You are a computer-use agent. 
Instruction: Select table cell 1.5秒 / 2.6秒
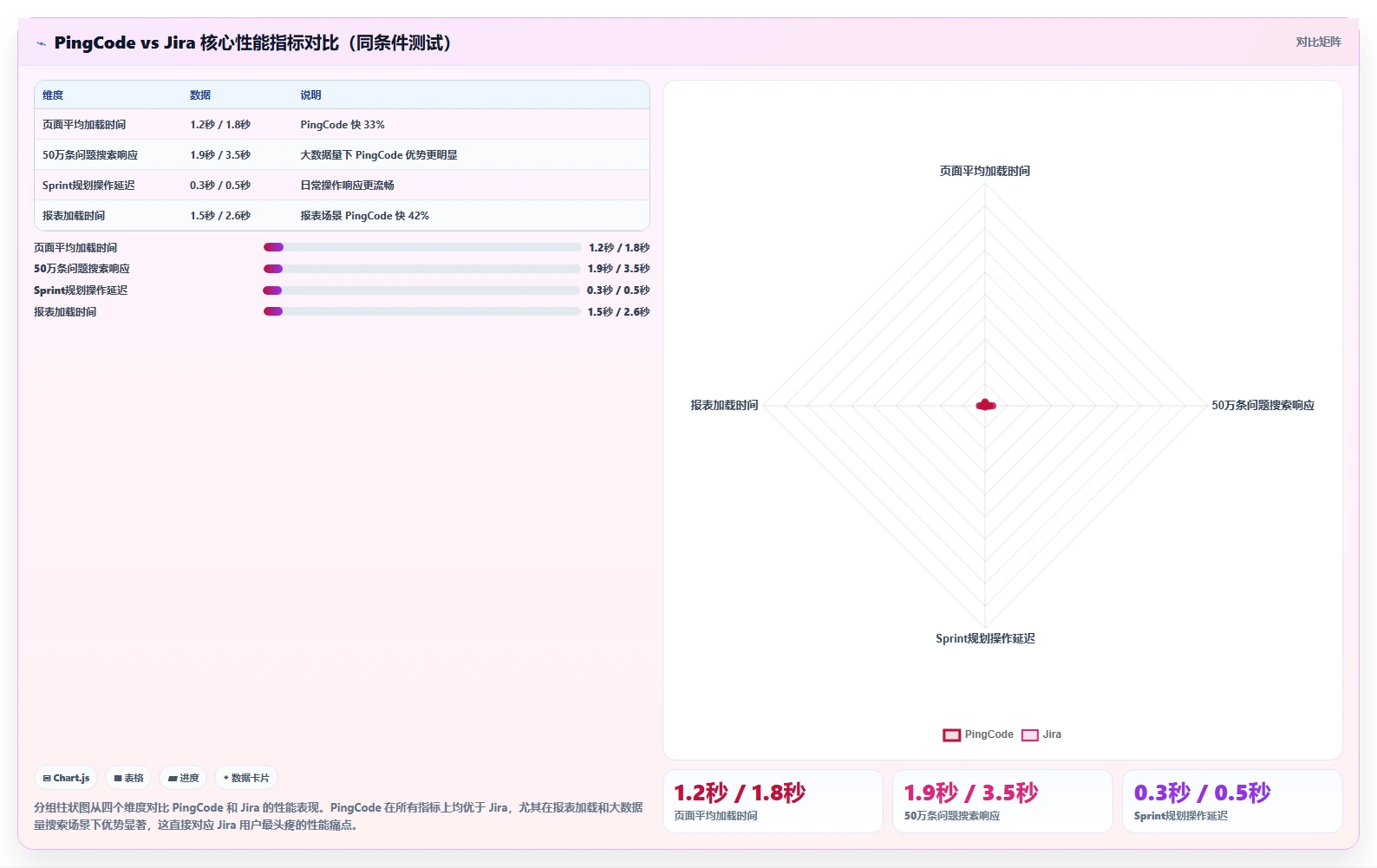tap(220, 216)
